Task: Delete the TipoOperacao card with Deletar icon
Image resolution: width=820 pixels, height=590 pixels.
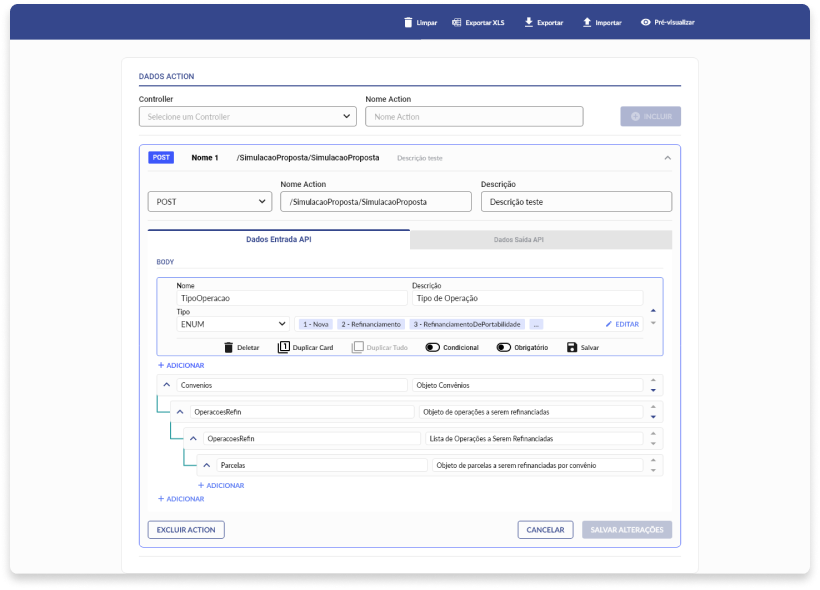Action: tap(228, 347)
